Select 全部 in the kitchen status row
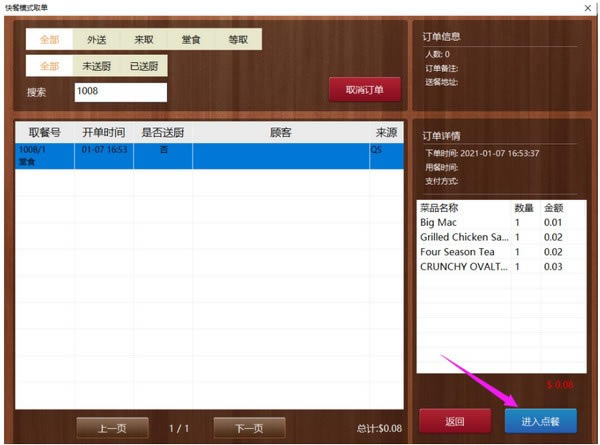 [x=49, y=66]
